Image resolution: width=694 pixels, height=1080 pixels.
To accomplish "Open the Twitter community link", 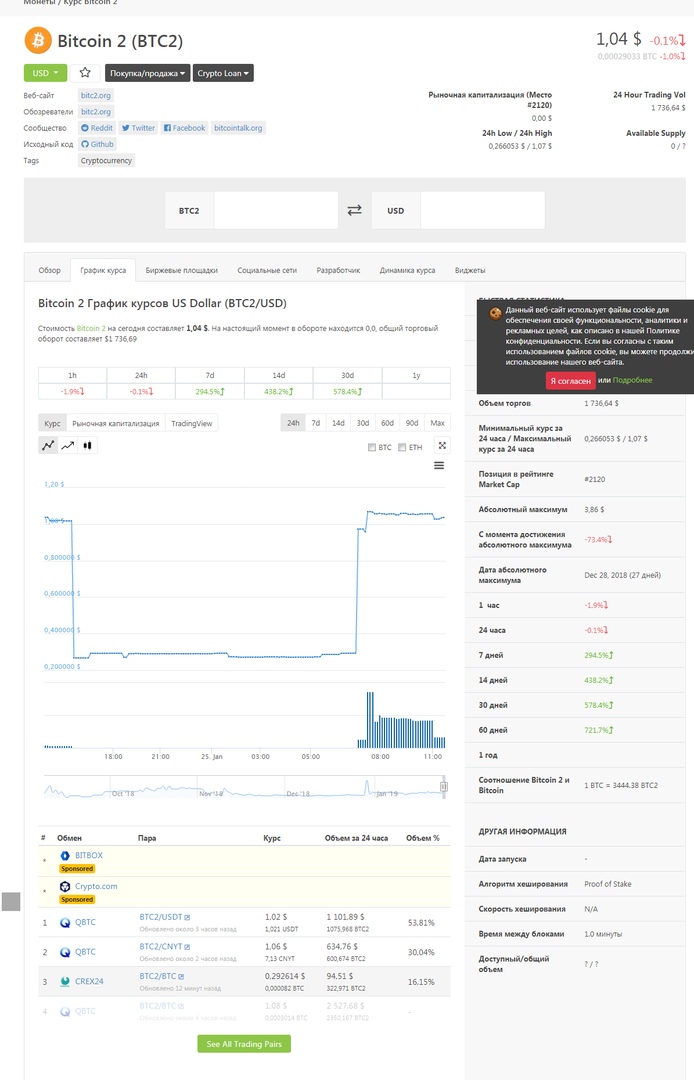I will 138,128.
